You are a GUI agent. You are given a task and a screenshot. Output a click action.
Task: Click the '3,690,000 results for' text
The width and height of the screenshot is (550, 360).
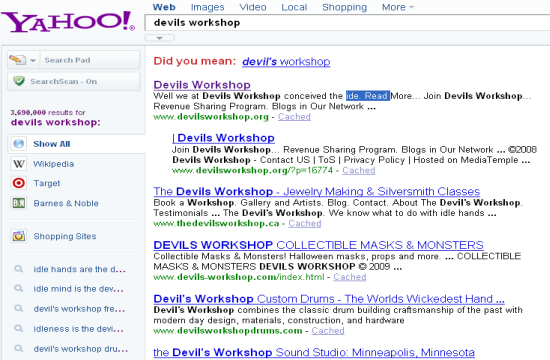pyautogui.click(x=48, y=113)
